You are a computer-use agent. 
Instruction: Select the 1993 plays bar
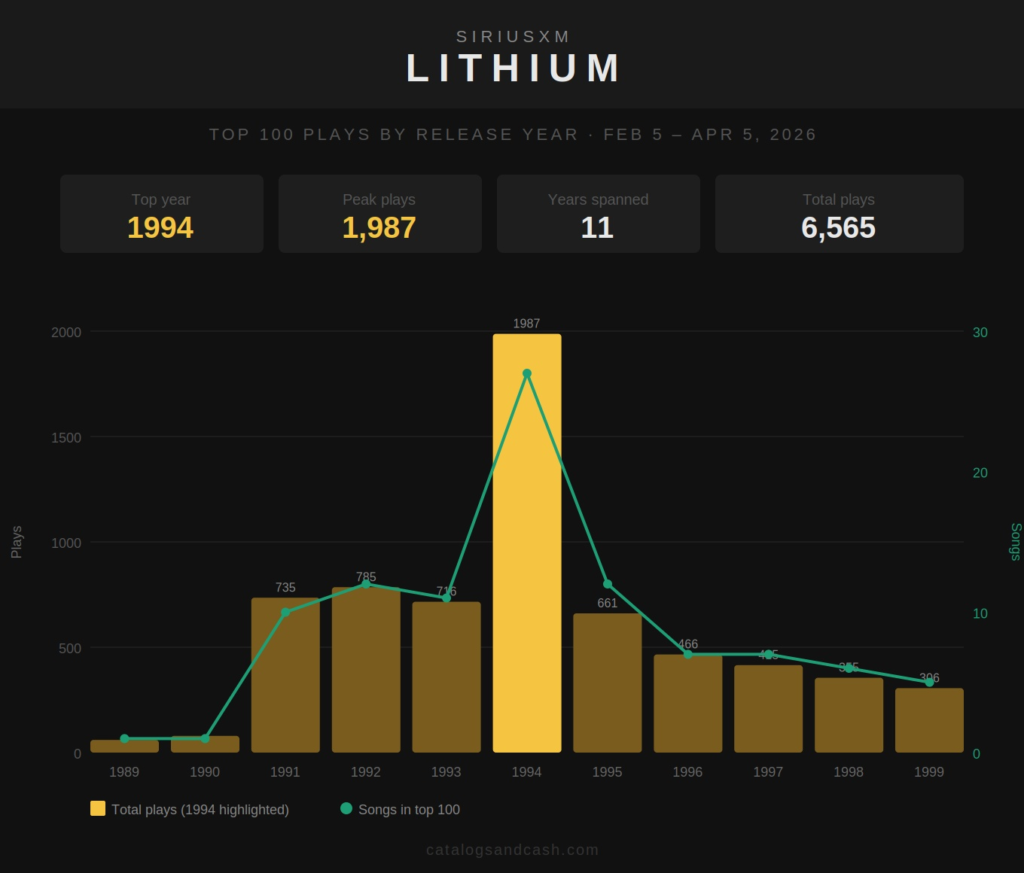[x=447, y=677]
